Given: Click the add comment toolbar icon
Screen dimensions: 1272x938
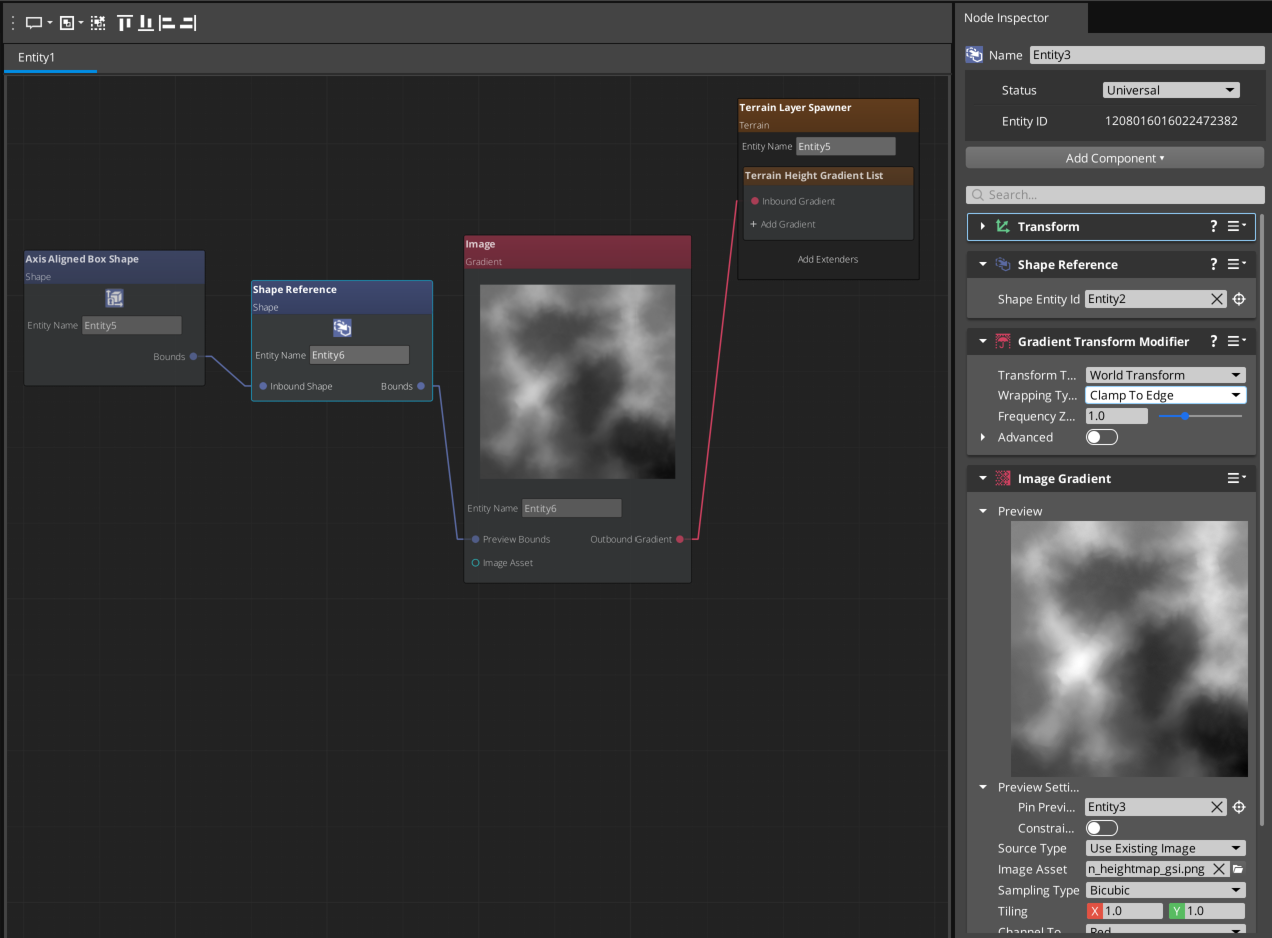Looking at the screenshot, I should tap(34, 22).
